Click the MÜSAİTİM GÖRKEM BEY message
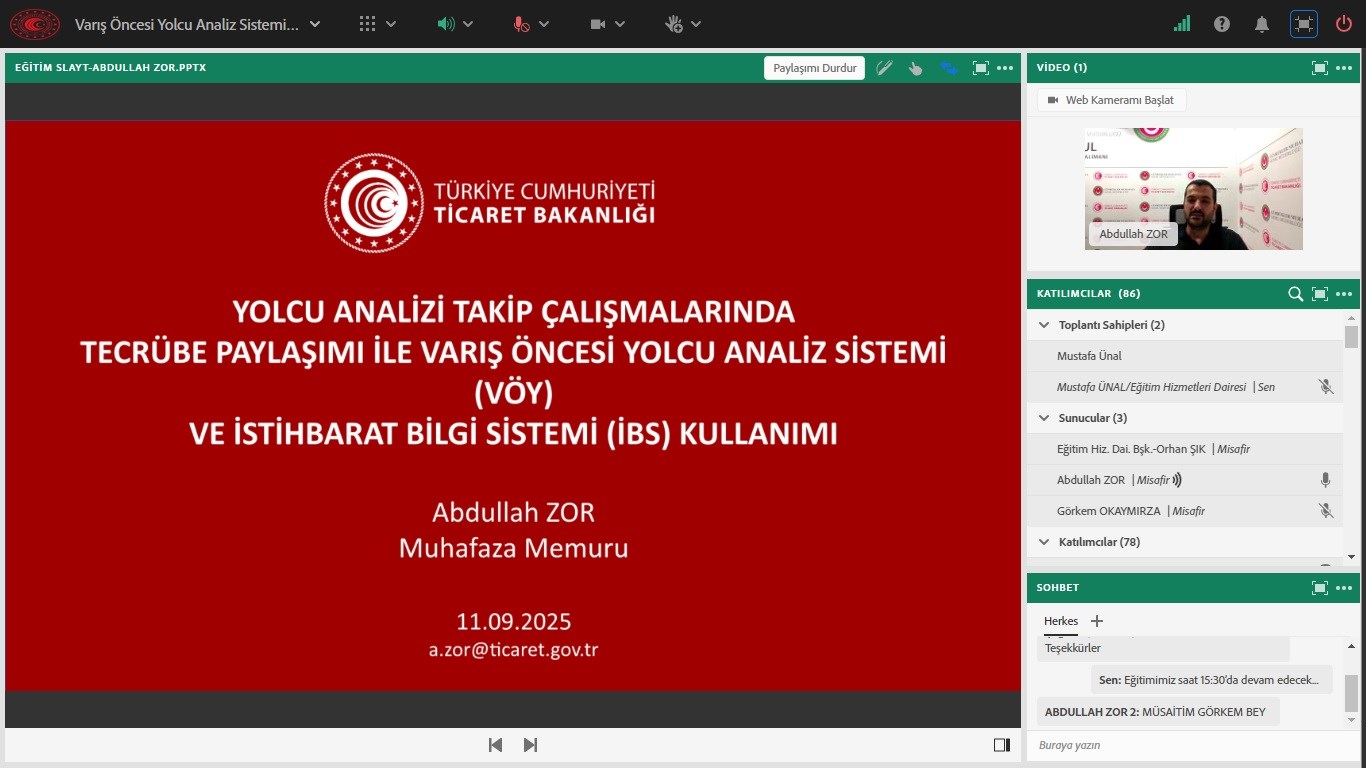 1158,712
